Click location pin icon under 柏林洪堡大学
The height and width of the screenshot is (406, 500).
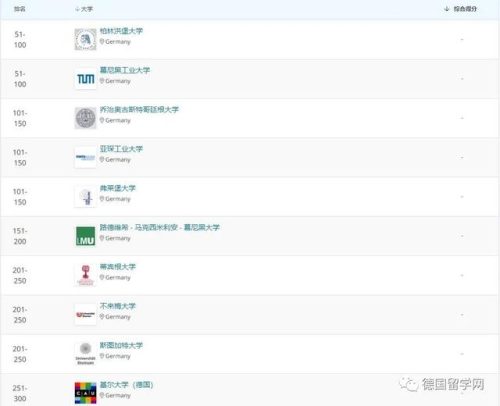(x=102, y=42)
